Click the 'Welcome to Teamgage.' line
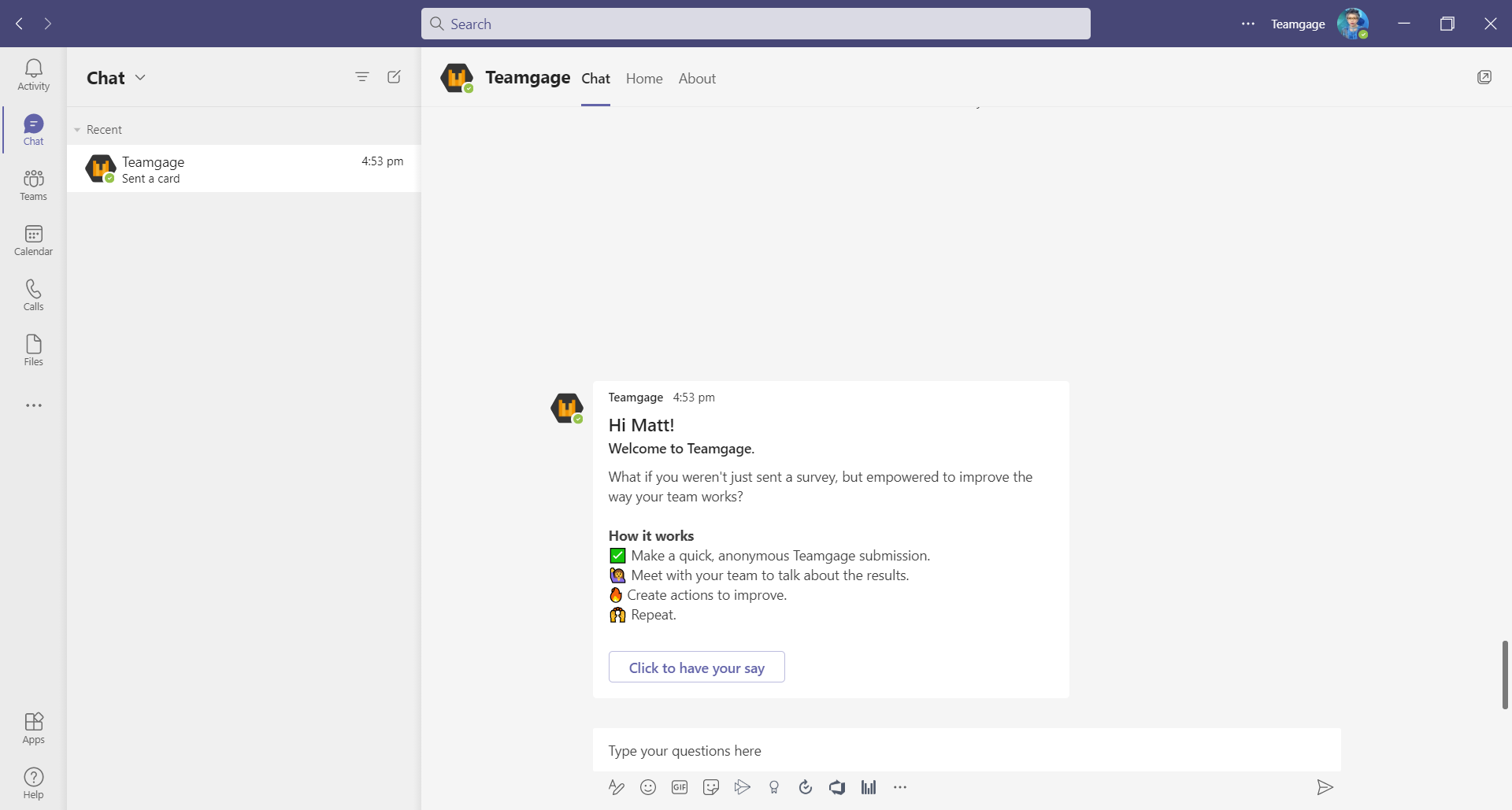 point(681,449)
